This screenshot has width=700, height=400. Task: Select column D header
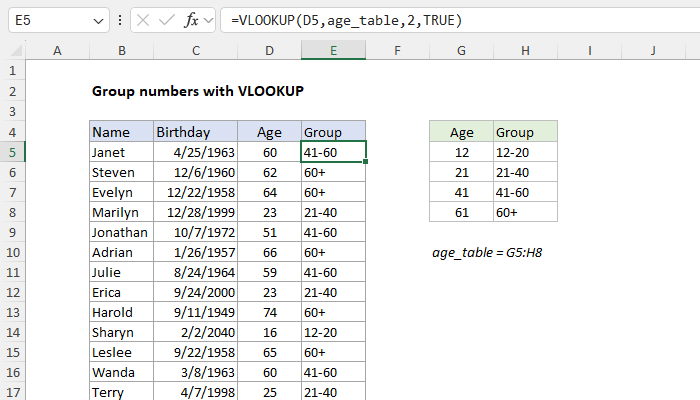[269, 50]
